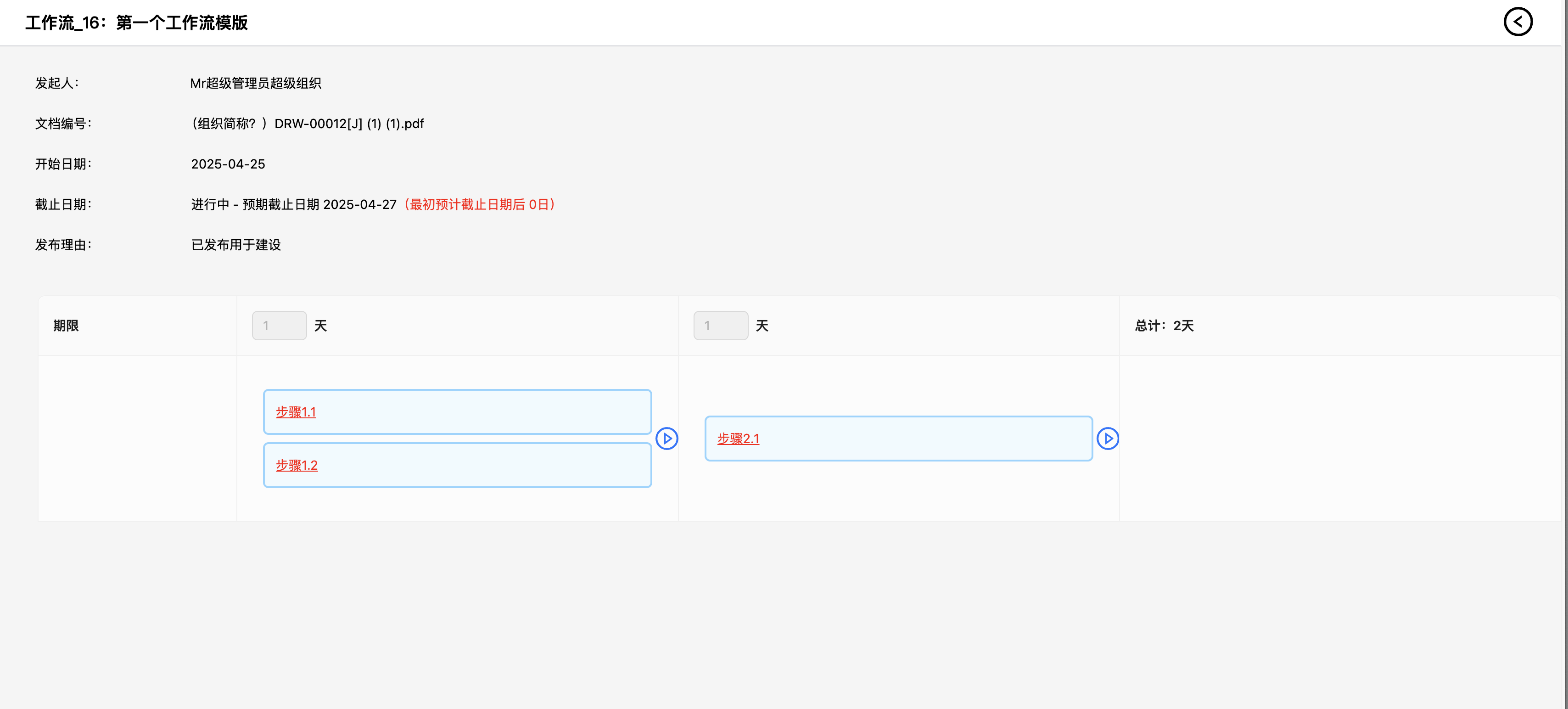This screenshot has height=709, width=1568.
Task: Click the document filename DRW-00012[J] (1) (1).pdf
Action: (x=349, y=124)
